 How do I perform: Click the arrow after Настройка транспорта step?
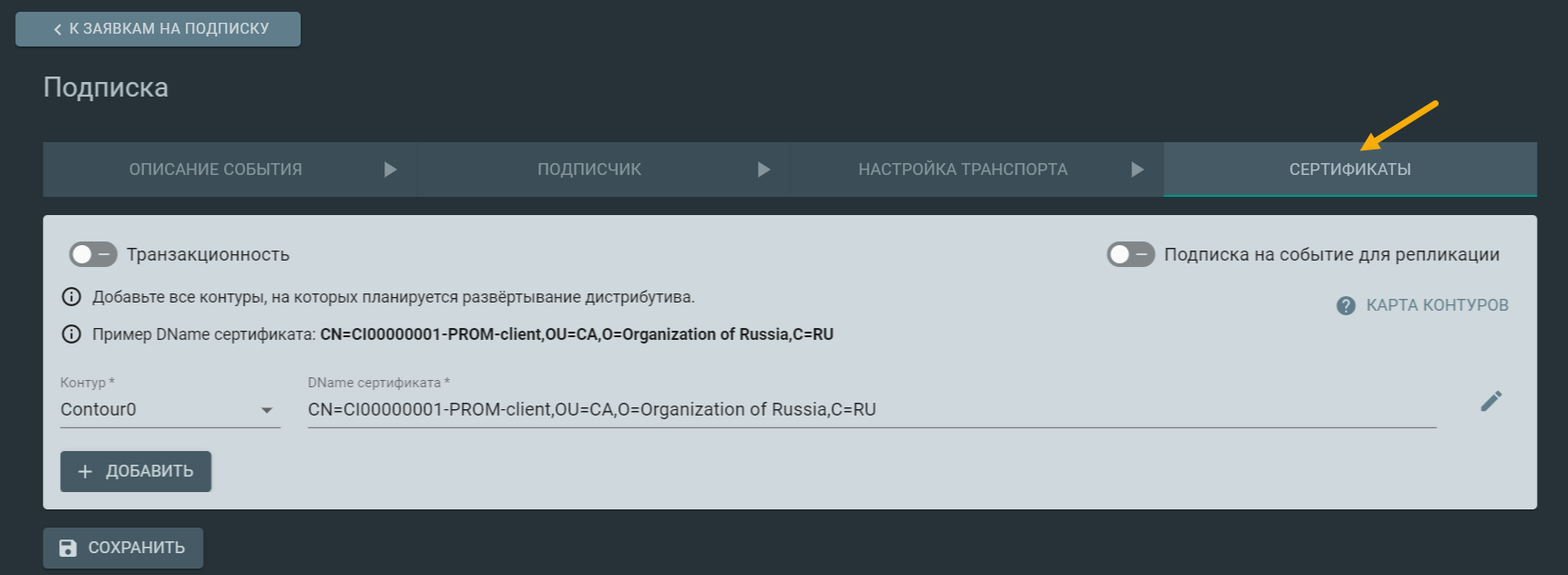coord(1137,169)
